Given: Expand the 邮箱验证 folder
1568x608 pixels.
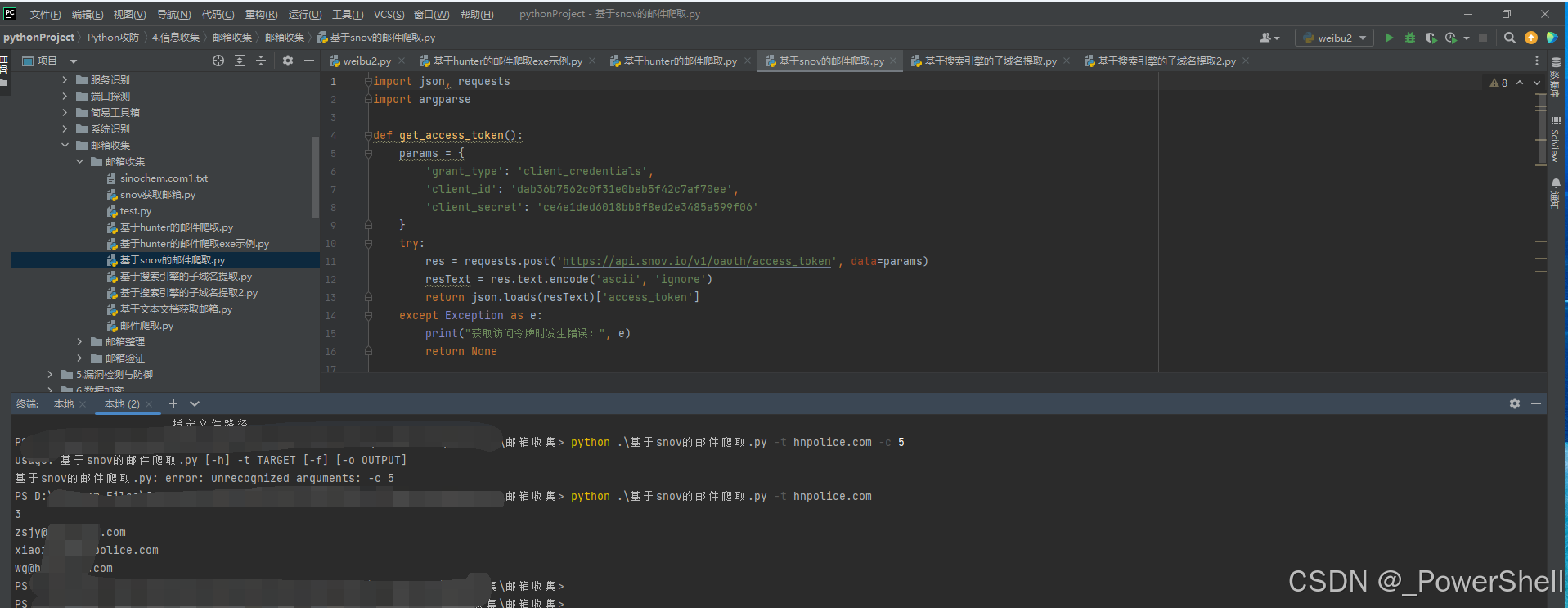Looking at the screenshot, I should coord(79,358).
